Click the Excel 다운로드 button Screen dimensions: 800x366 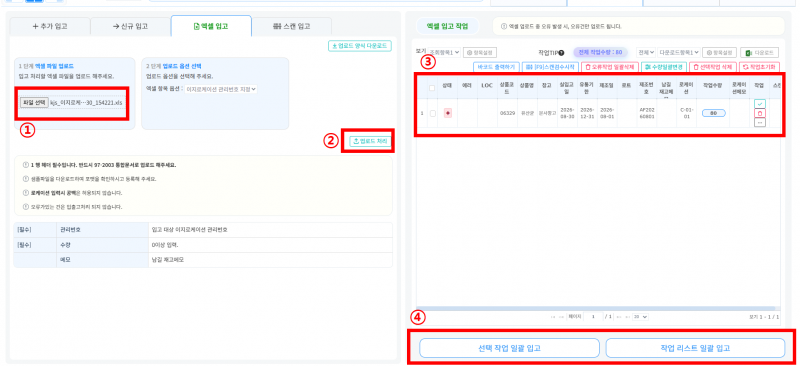[x=760, y=53]
